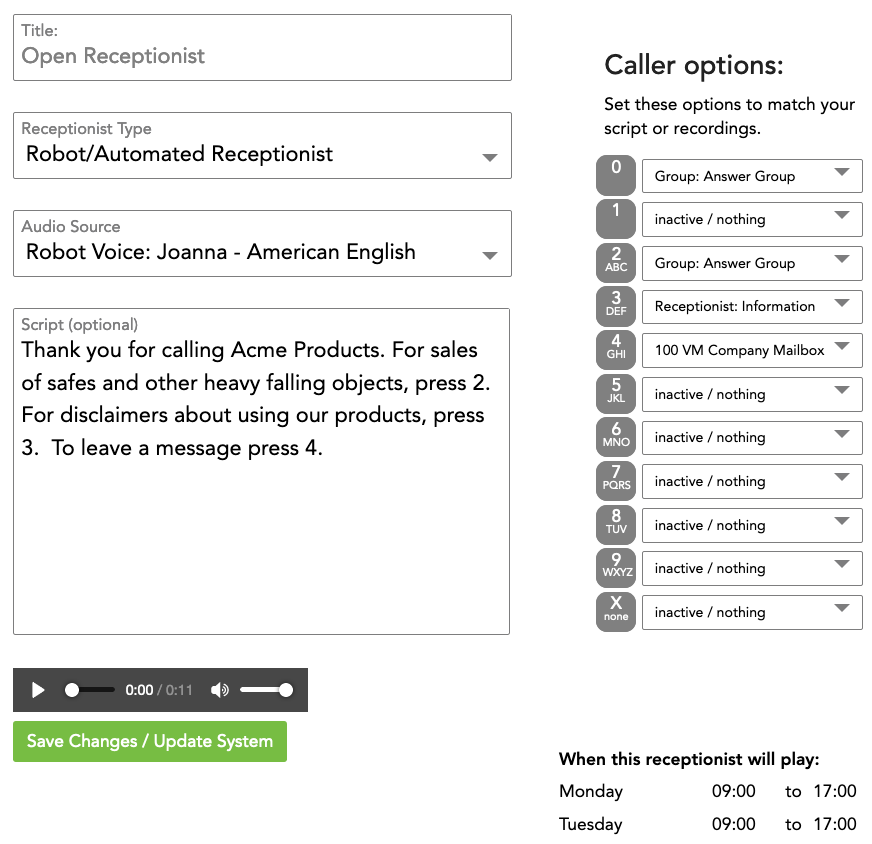872x844 pixels.
Task: Play the receptionist audio preview
Action: 38,690
